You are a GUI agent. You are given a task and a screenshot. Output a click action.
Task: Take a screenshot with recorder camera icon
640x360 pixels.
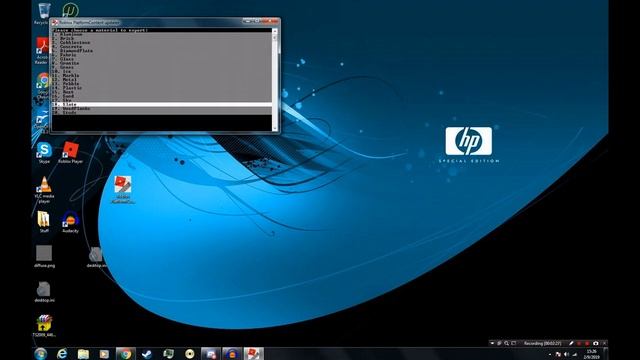[x=596, y=343]
